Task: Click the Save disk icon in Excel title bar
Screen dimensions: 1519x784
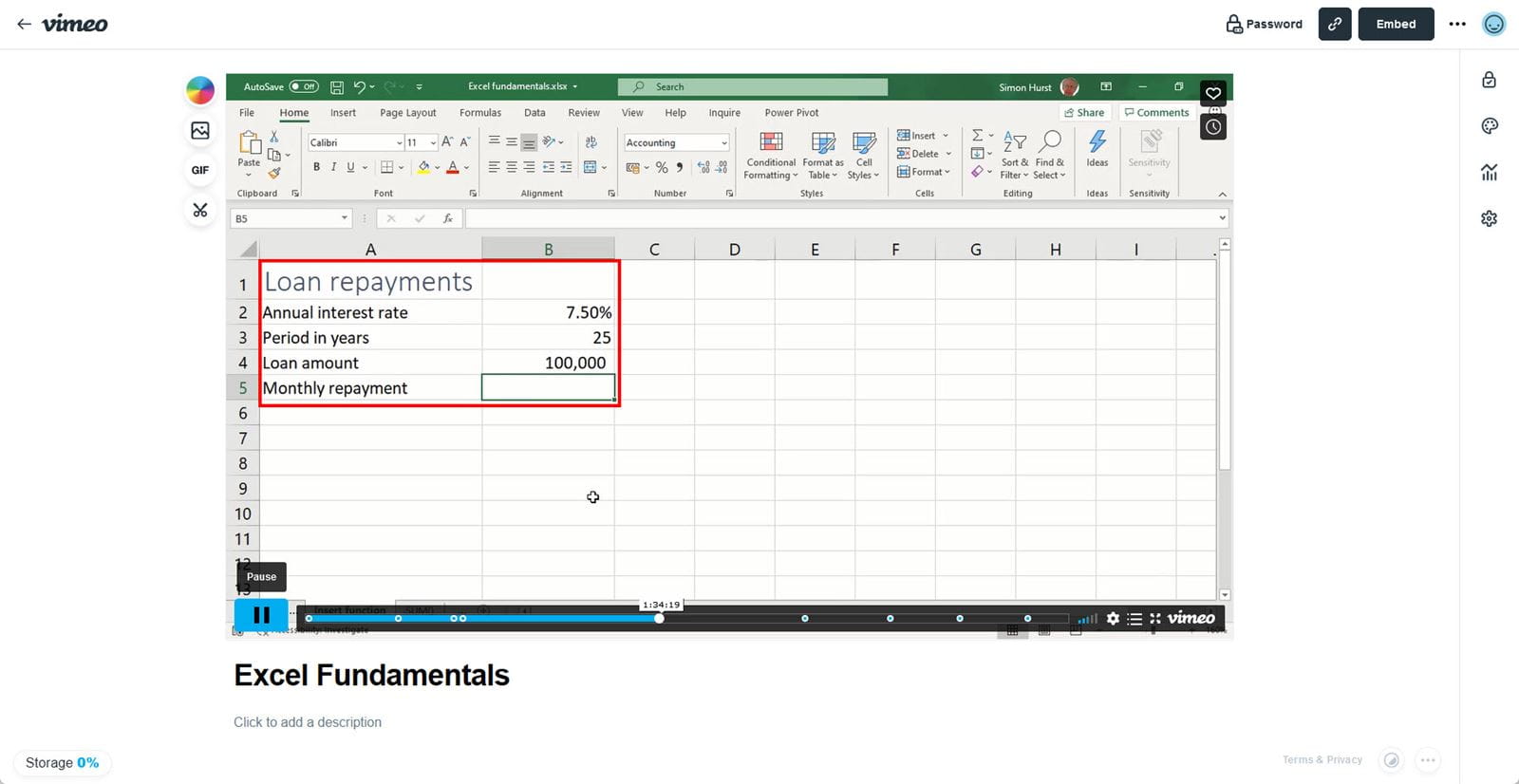Action: tap(336, 86)
